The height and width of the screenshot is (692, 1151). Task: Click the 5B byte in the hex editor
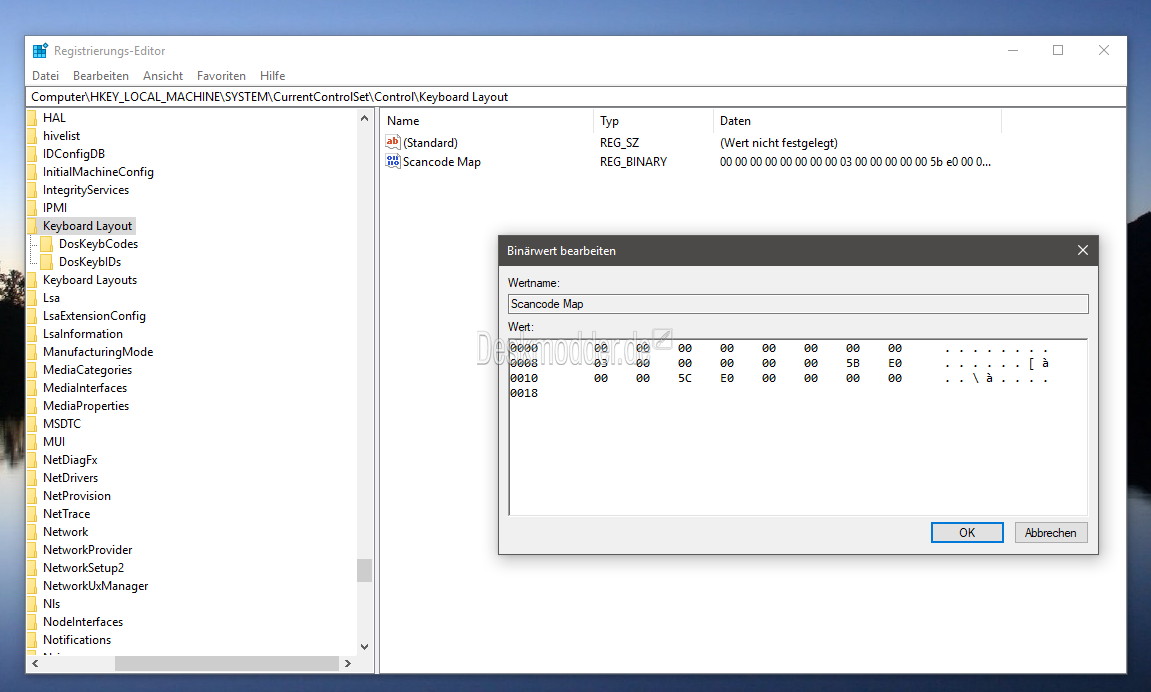tap(852, 363)
